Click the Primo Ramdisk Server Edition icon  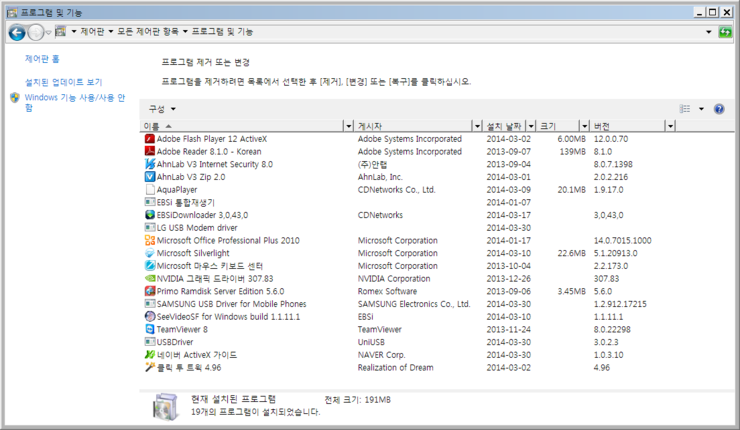150,291
